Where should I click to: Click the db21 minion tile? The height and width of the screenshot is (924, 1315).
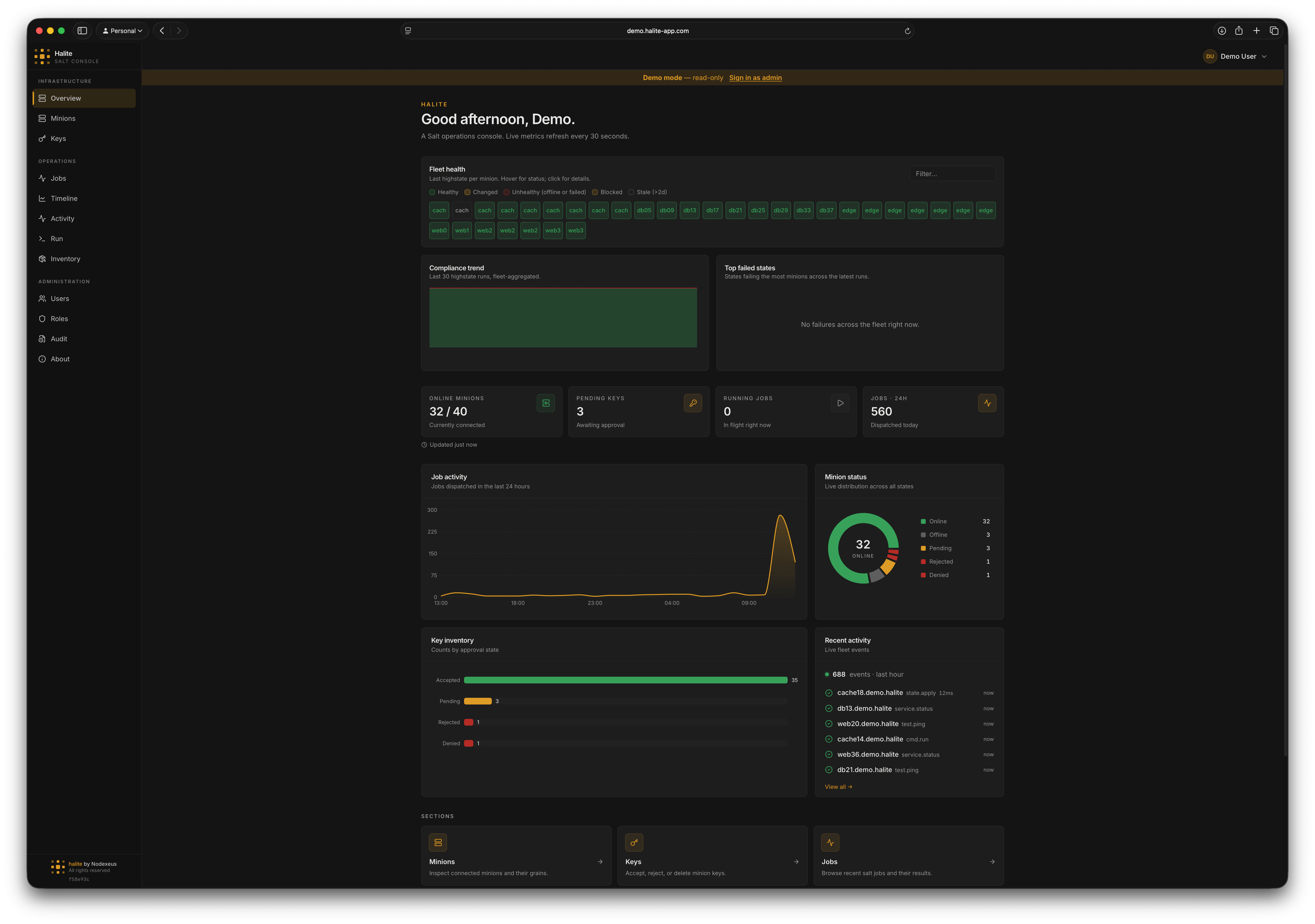tap(735, 210)
